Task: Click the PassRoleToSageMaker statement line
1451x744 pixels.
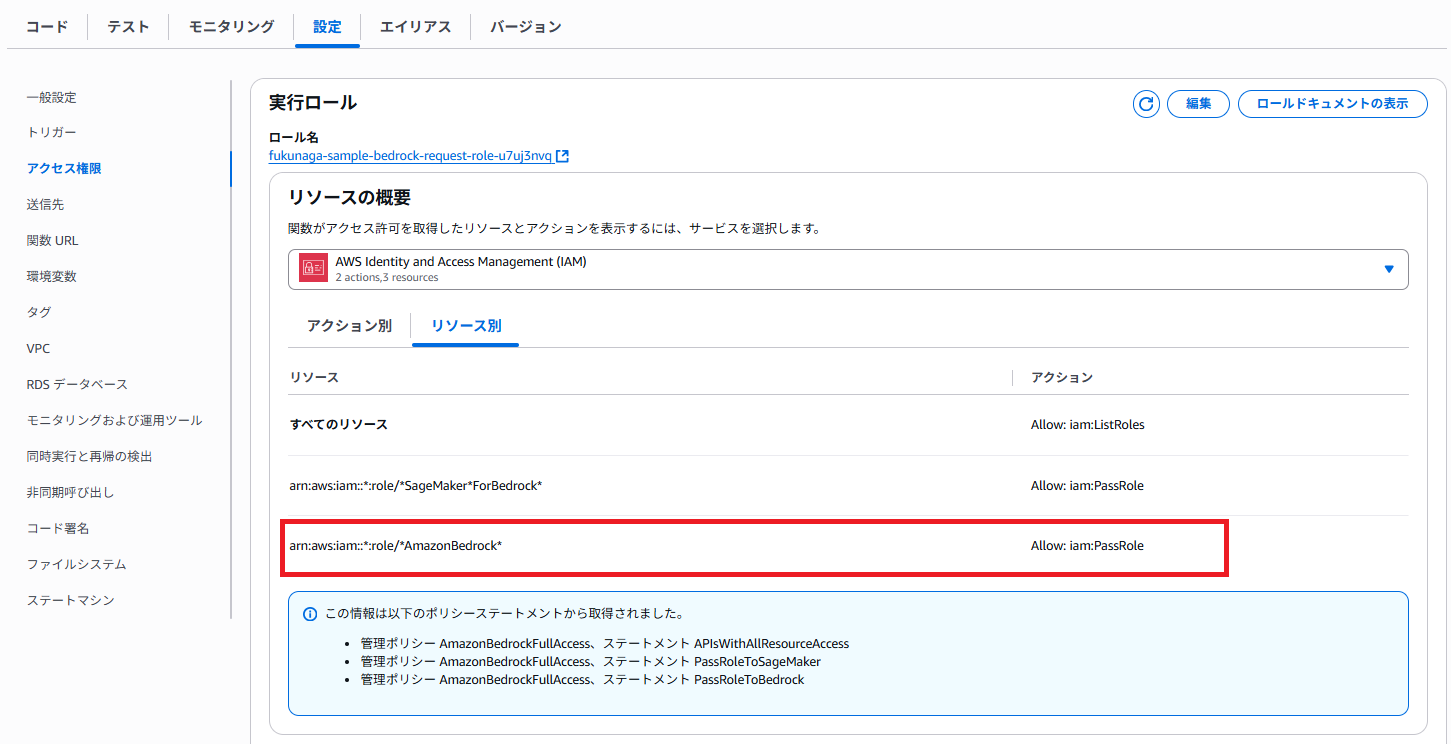Action: [591, 662]
